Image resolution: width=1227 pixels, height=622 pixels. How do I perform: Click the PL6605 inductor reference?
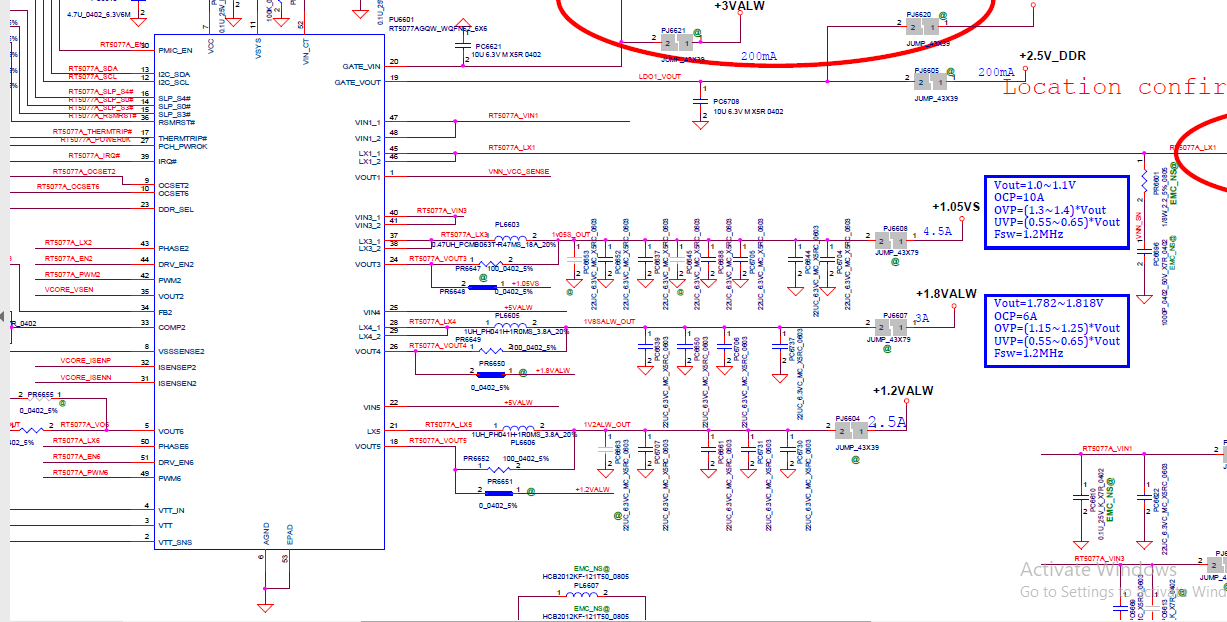click(508, 315)
